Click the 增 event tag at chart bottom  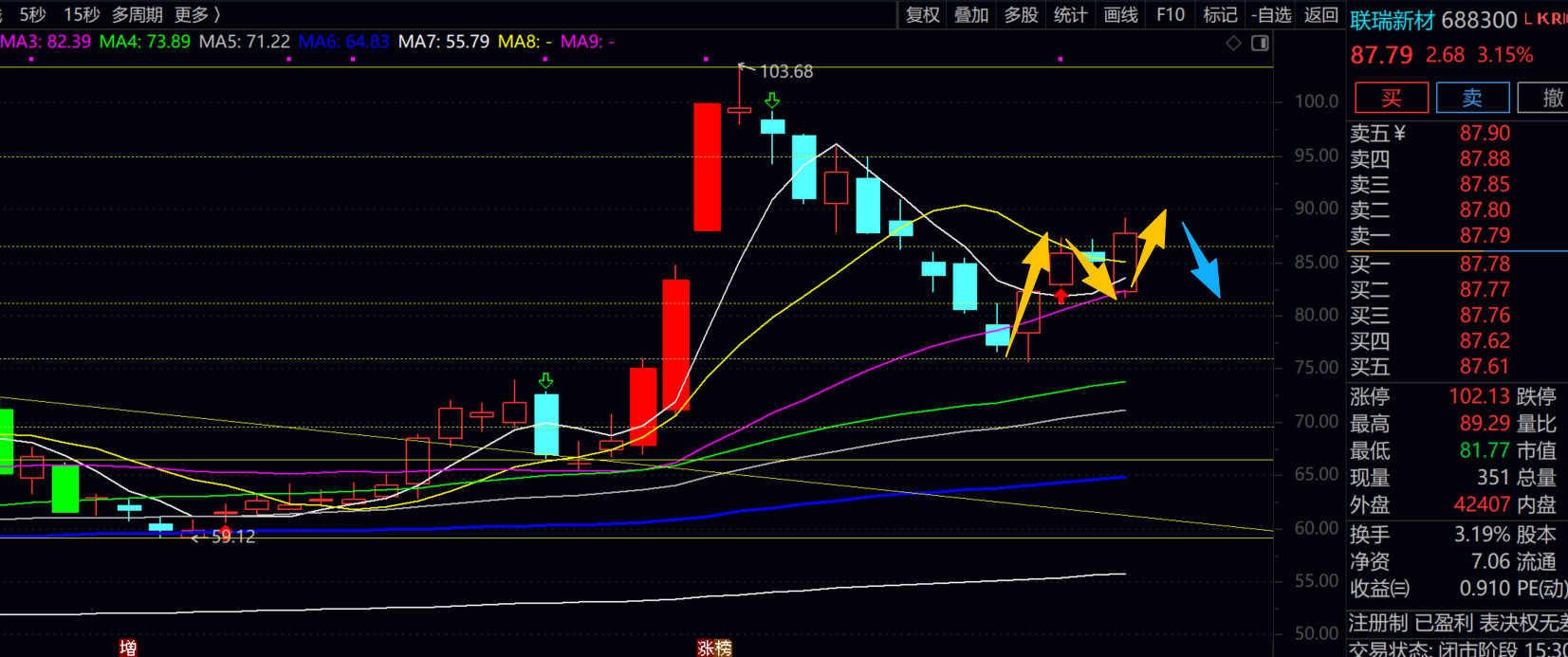coord(128,648)
